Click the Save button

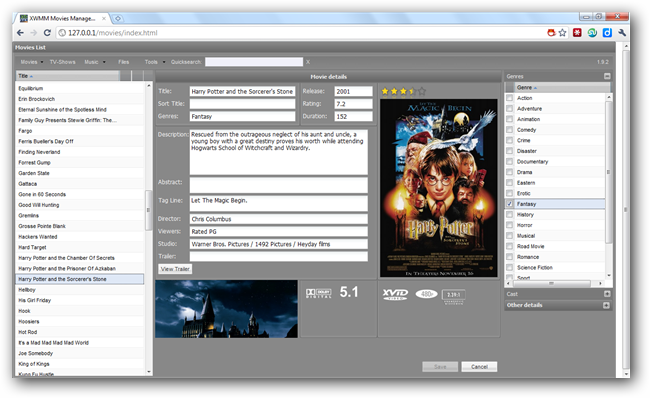pos(440,367)
